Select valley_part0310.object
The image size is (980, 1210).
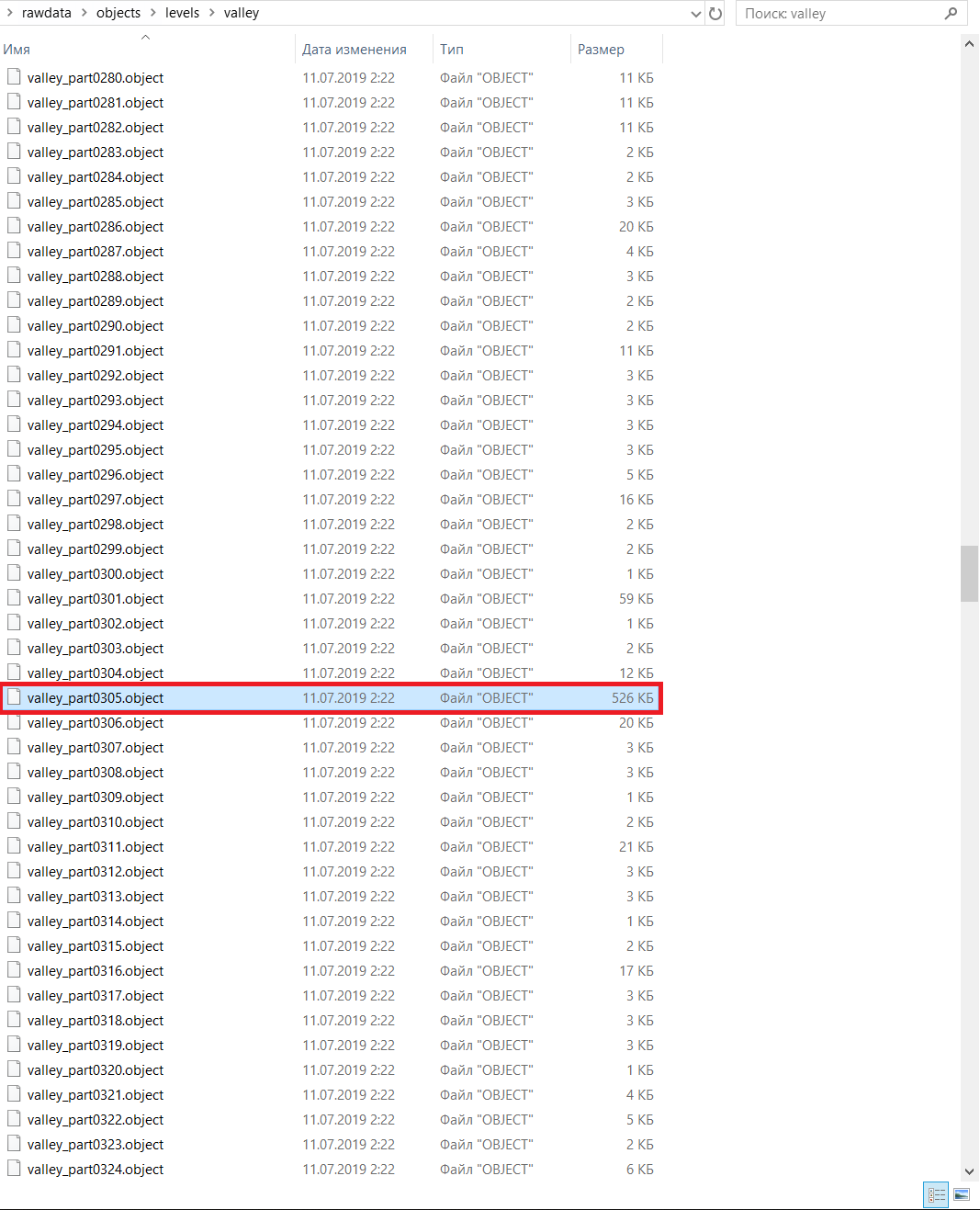96,821
